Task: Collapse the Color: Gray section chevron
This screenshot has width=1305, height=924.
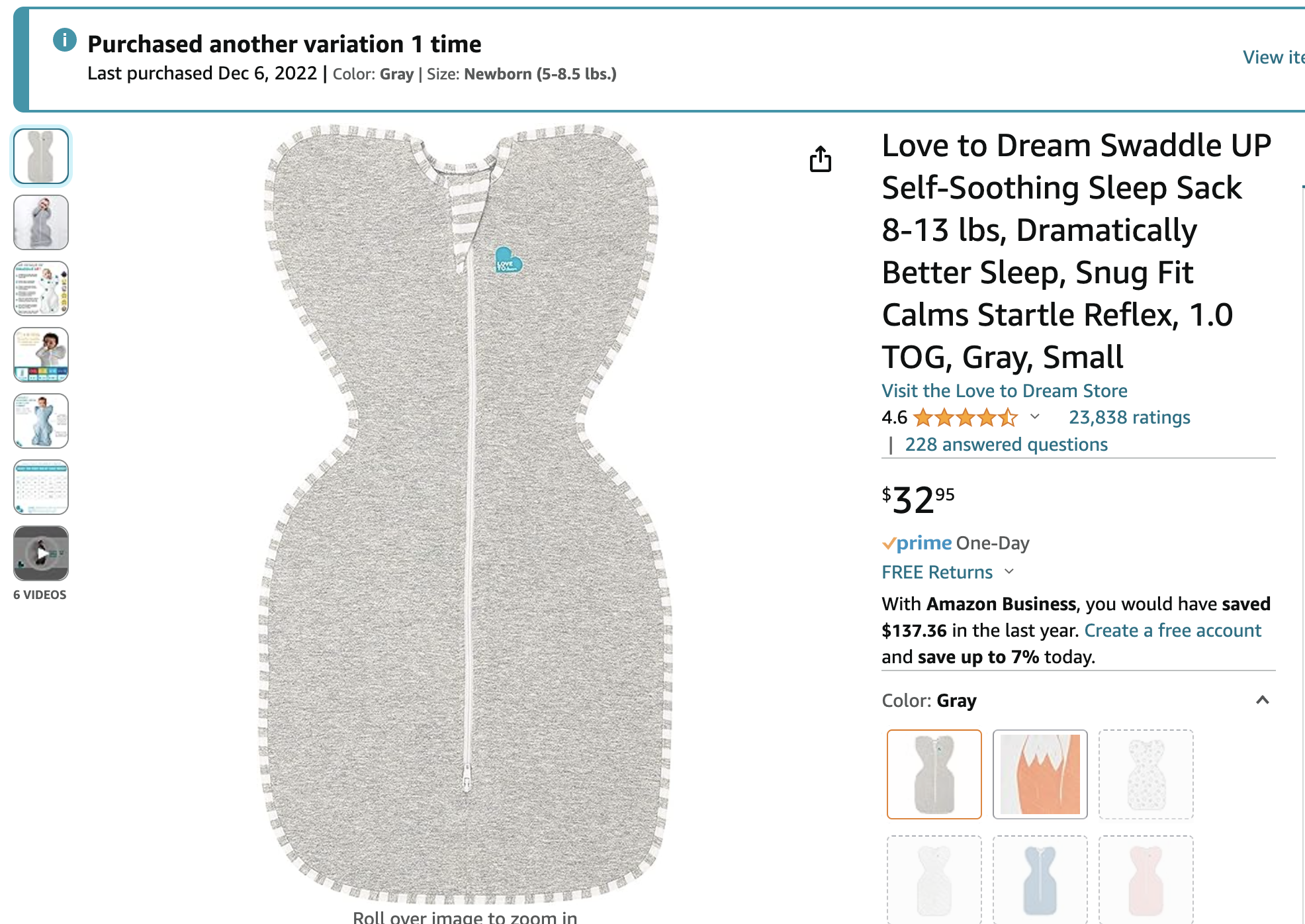Action: 1262,700
